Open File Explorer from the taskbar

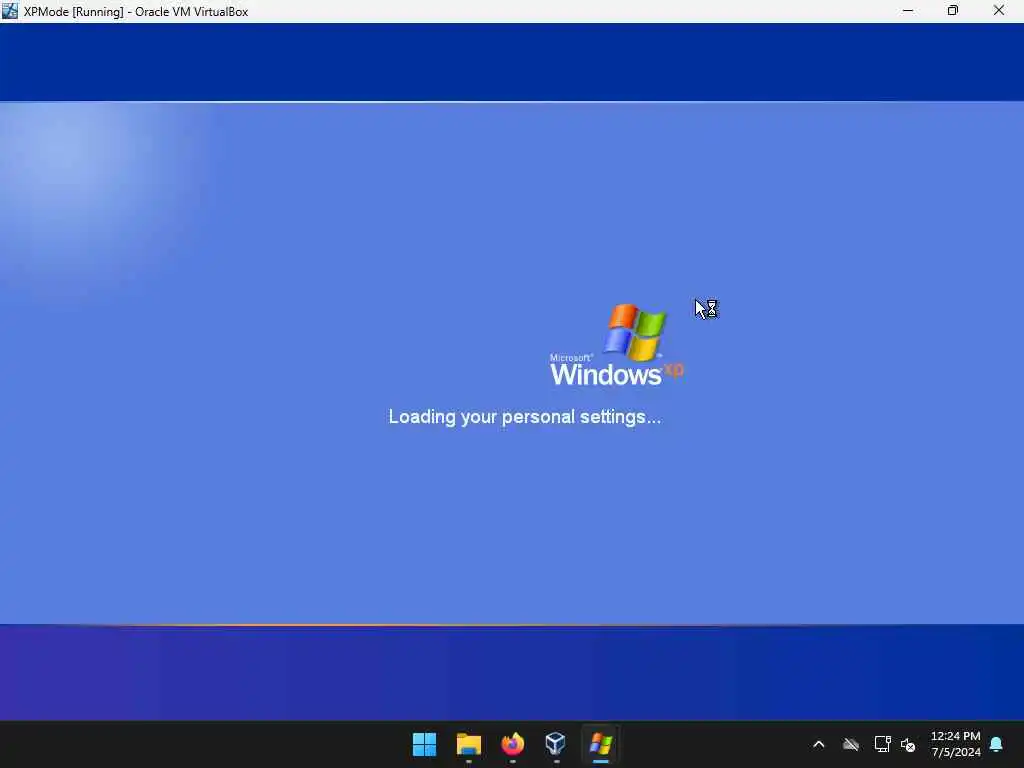click(468, 744)
